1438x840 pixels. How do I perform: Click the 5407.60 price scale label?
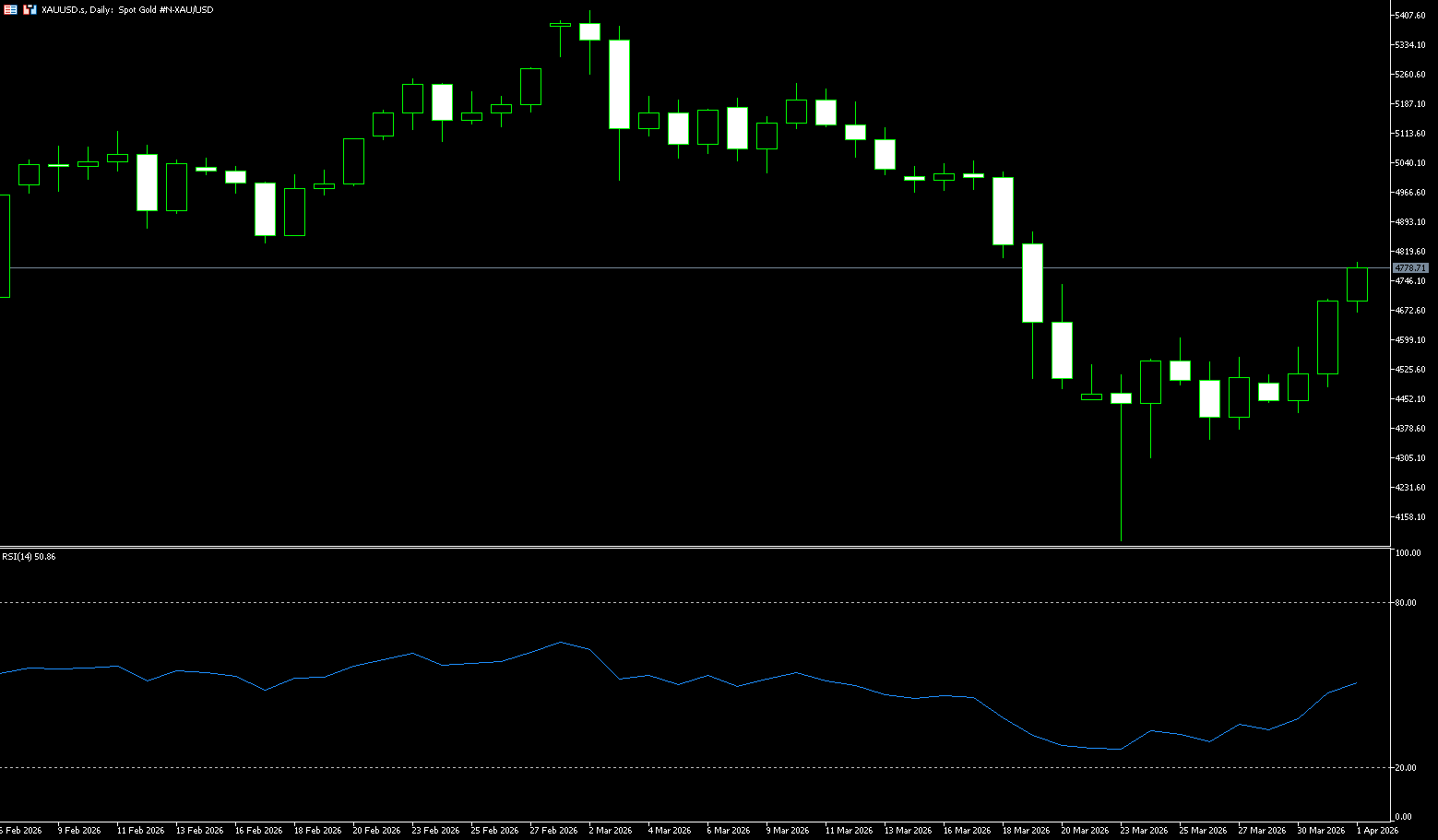pyautogui.click(x=1409, y=16)
